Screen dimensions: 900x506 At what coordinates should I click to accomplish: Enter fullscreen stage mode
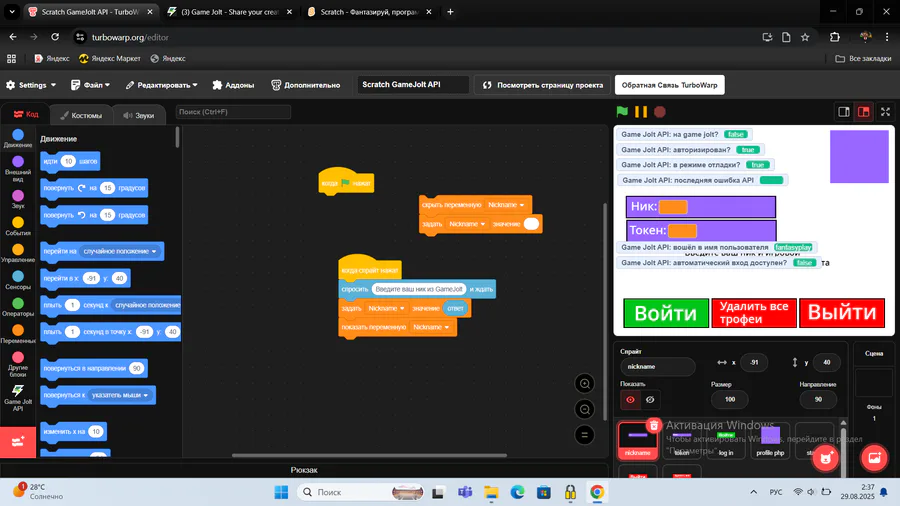click(886, 112)
